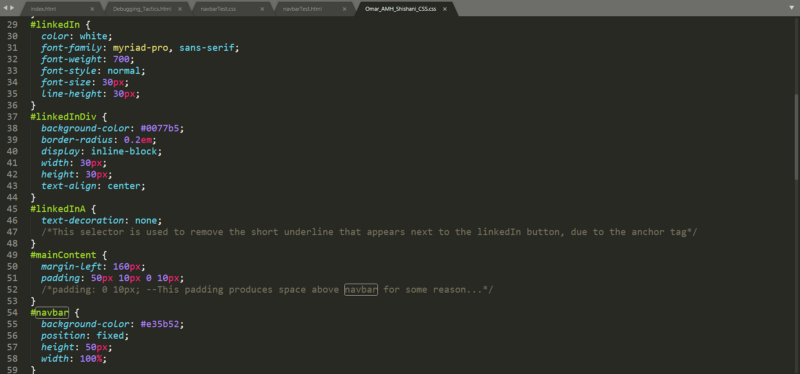Open the tab list dropdown arrow
Image resolution: width=800 pixels, height=374 pixels.
click(x=792, y=8)
